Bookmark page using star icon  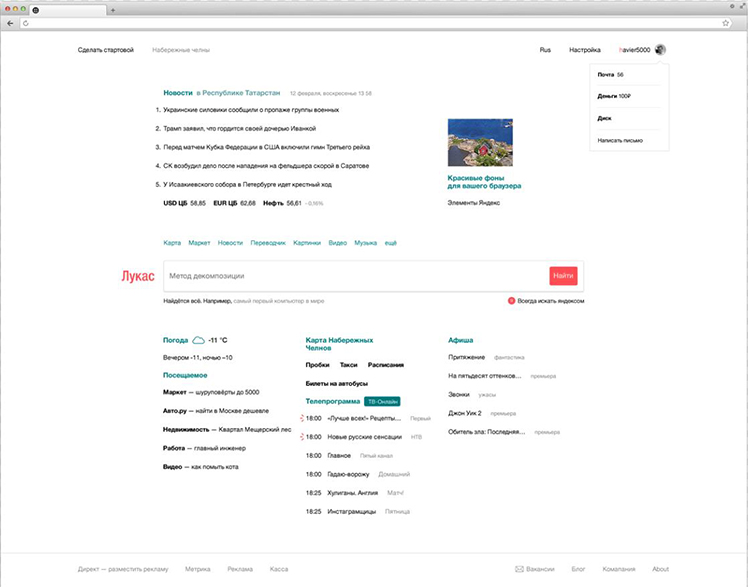(726, 23)
